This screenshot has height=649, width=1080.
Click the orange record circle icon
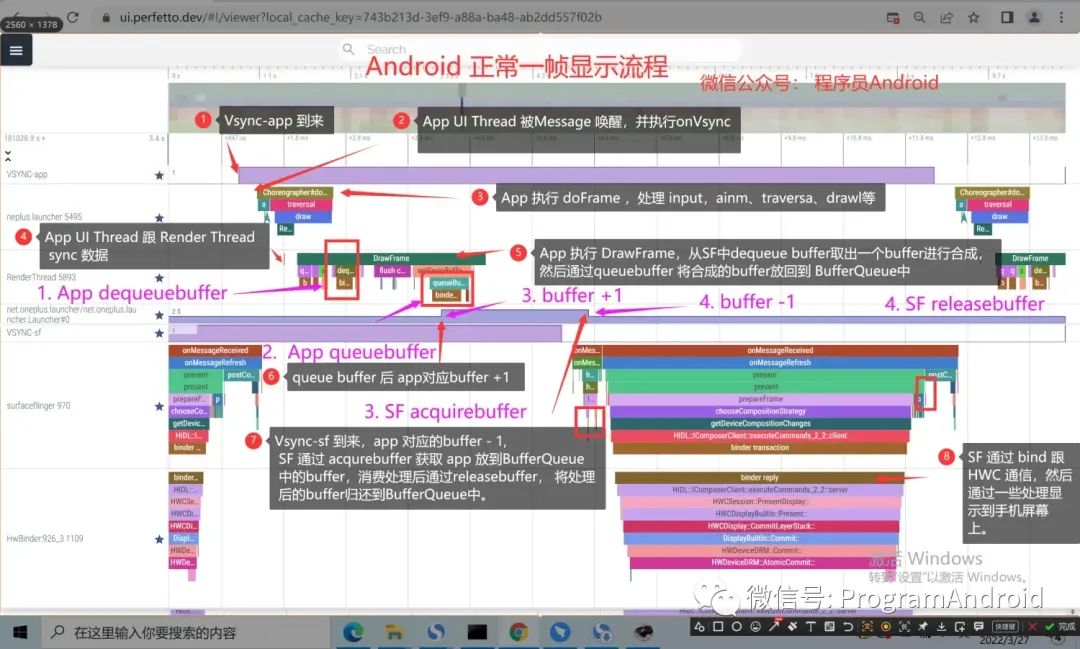click(886, 627)
